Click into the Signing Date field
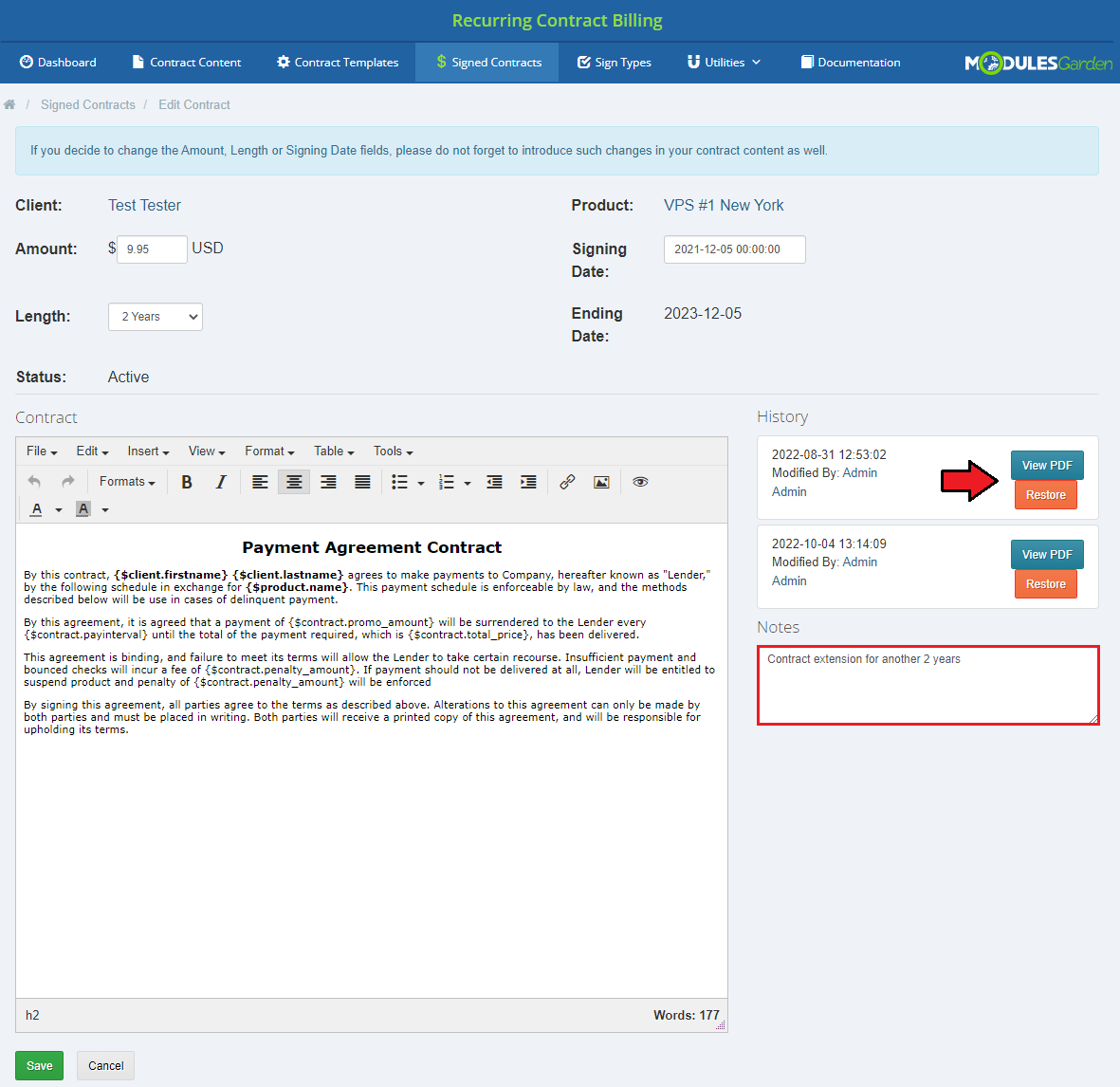This screenshot has width=1120, height=1087. click(x=734, y=249)
